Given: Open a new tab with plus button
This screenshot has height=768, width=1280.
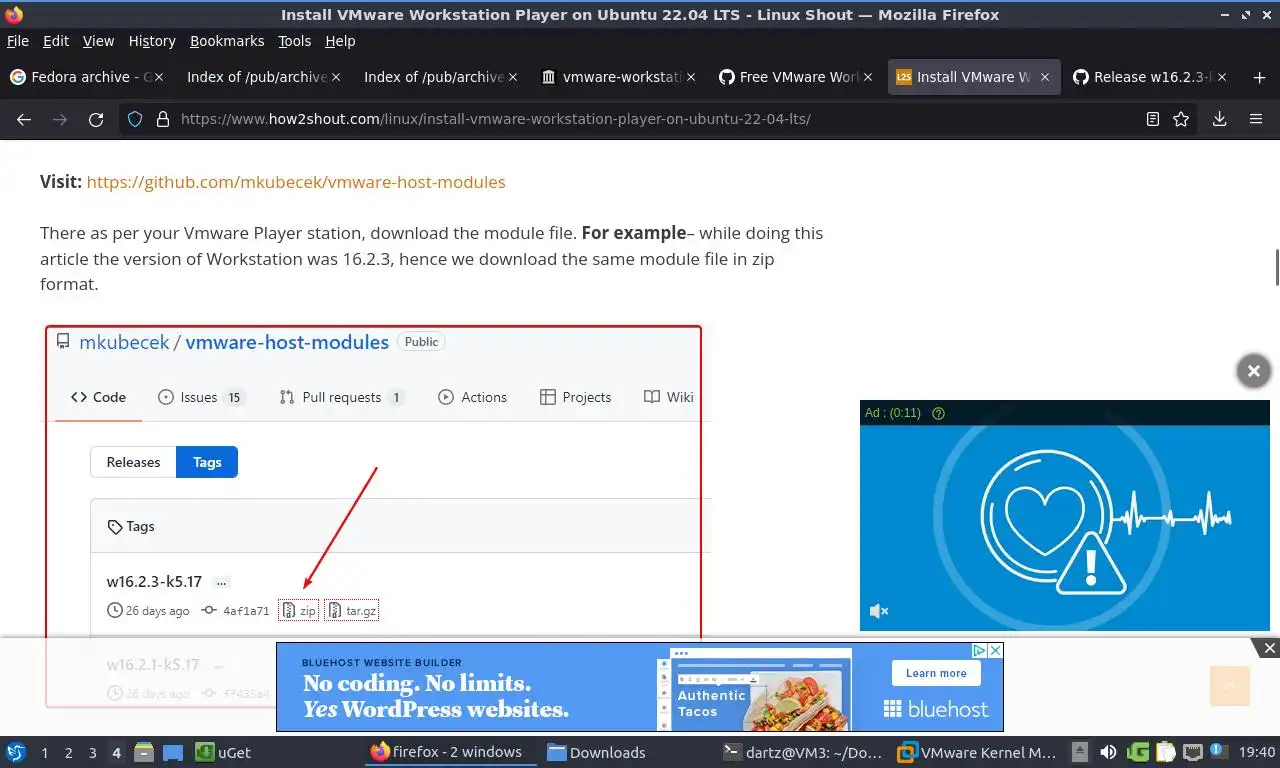Looking at the screenshot, I should click(x=1259, y=77).
